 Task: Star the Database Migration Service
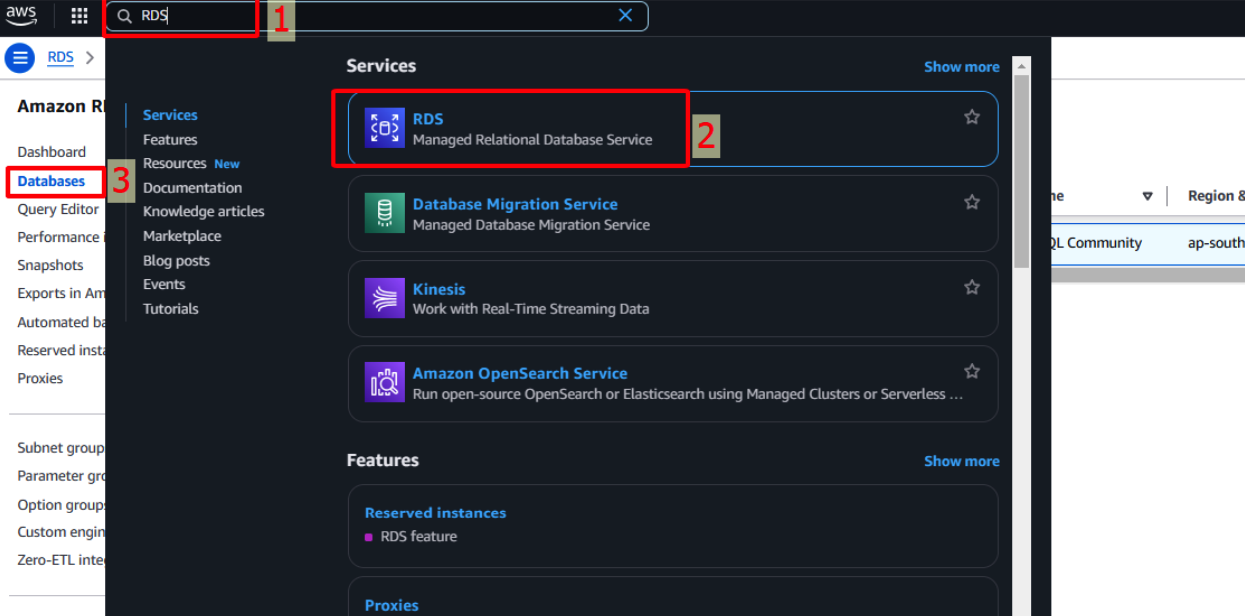coord(972,202)
